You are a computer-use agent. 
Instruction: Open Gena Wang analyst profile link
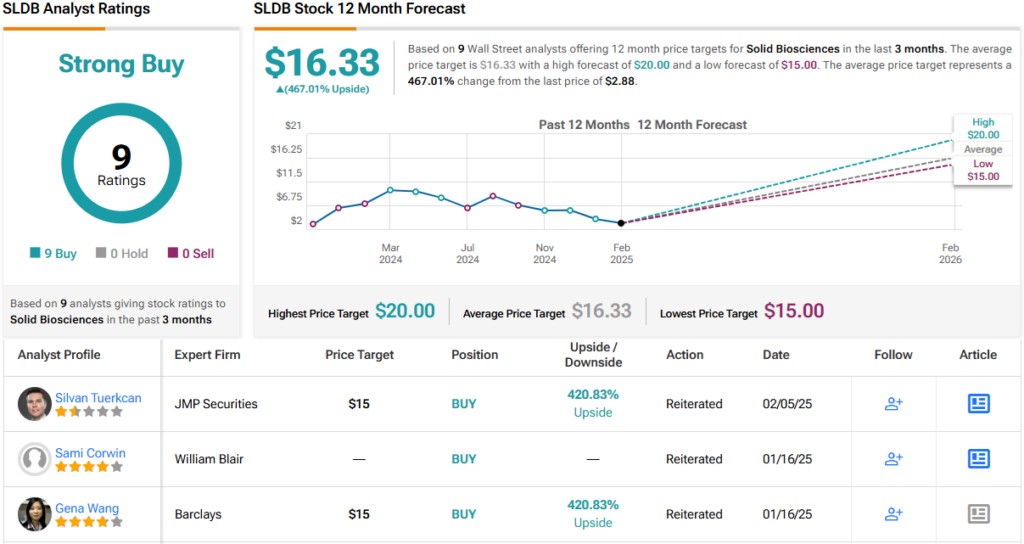[x=87, y=507]
